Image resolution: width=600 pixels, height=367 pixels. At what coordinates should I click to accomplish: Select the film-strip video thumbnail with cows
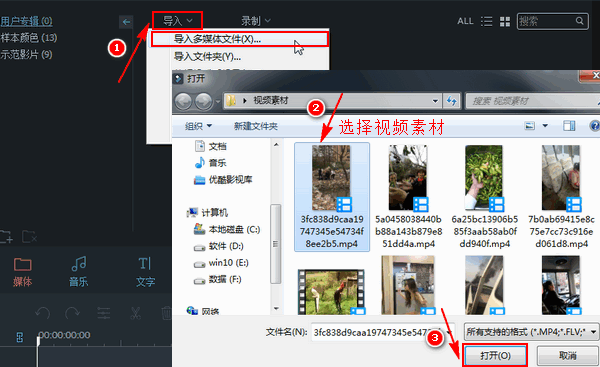331,292
